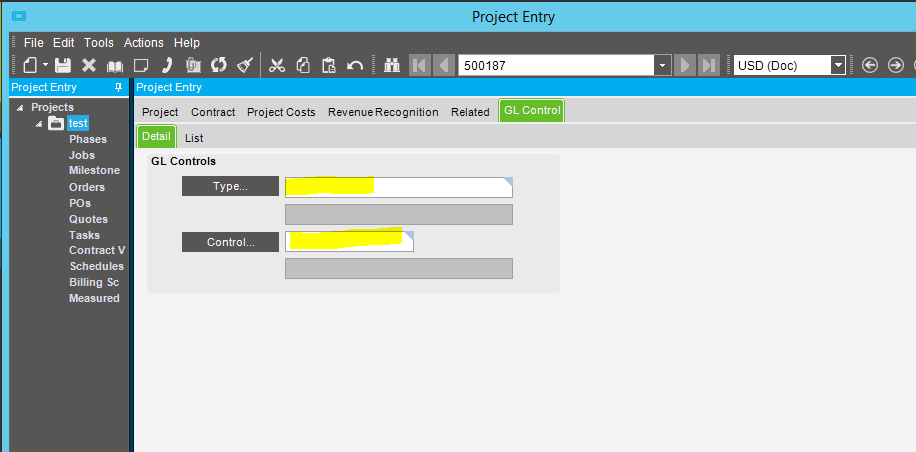Select the GL Control tab
The height and width of the screenshot is (452, 916).
click(x=532, y=110)
